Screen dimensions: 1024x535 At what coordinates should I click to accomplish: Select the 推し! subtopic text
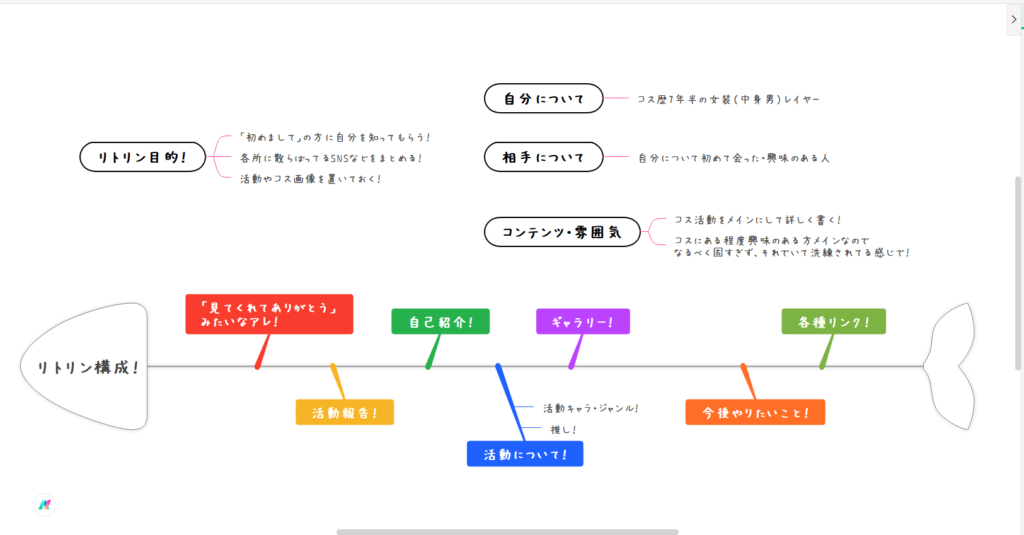[x=563, y=429]
